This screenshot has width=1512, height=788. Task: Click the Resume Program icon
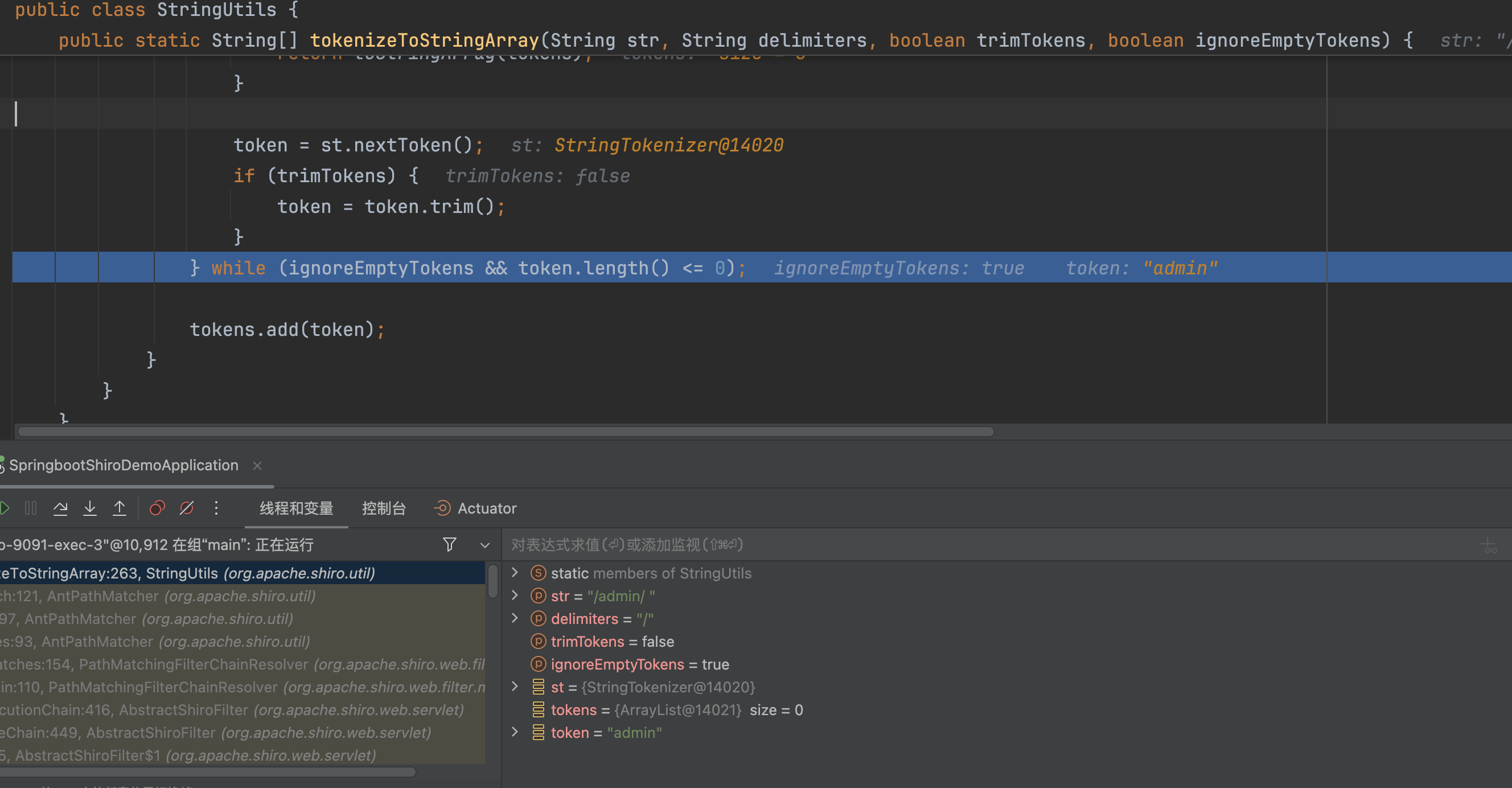point(5,508)
